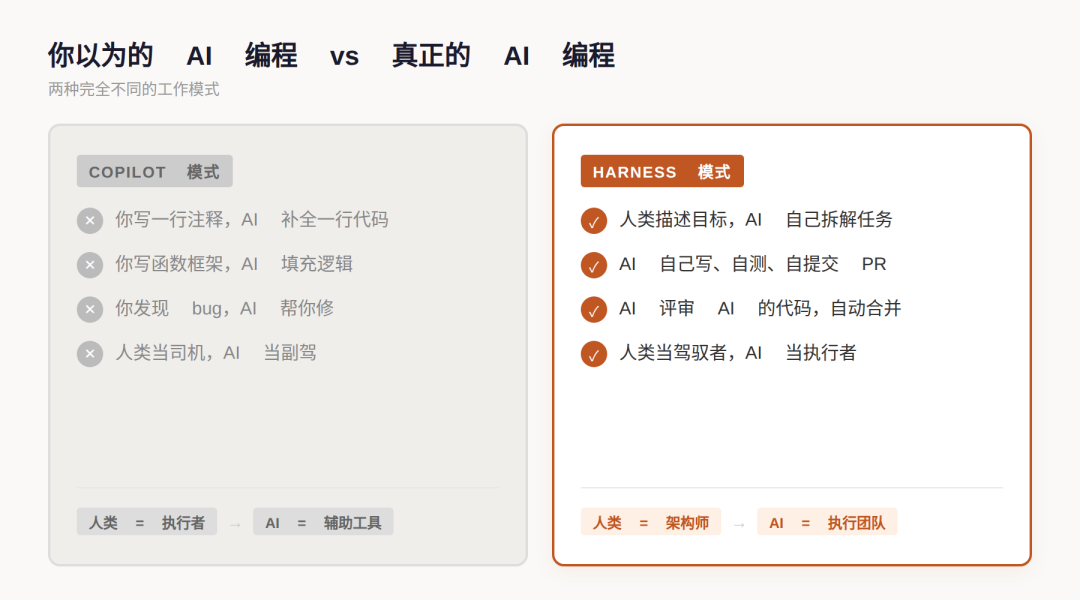Click the X icon beside 你写函数框架
This screenshot has width=1080, height=600.
click(x=90, y=265)
